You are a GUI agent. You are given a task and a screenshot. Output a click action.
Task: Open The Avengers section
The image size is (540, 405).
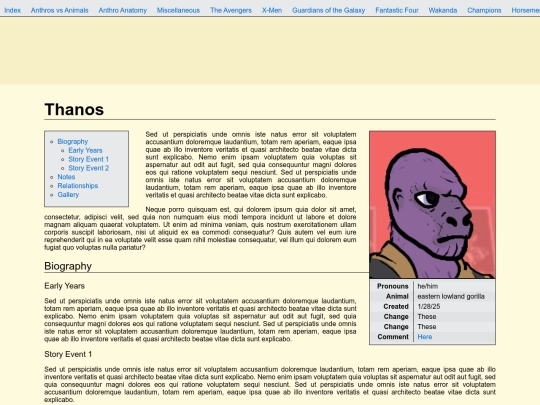[x=231, y=10]
